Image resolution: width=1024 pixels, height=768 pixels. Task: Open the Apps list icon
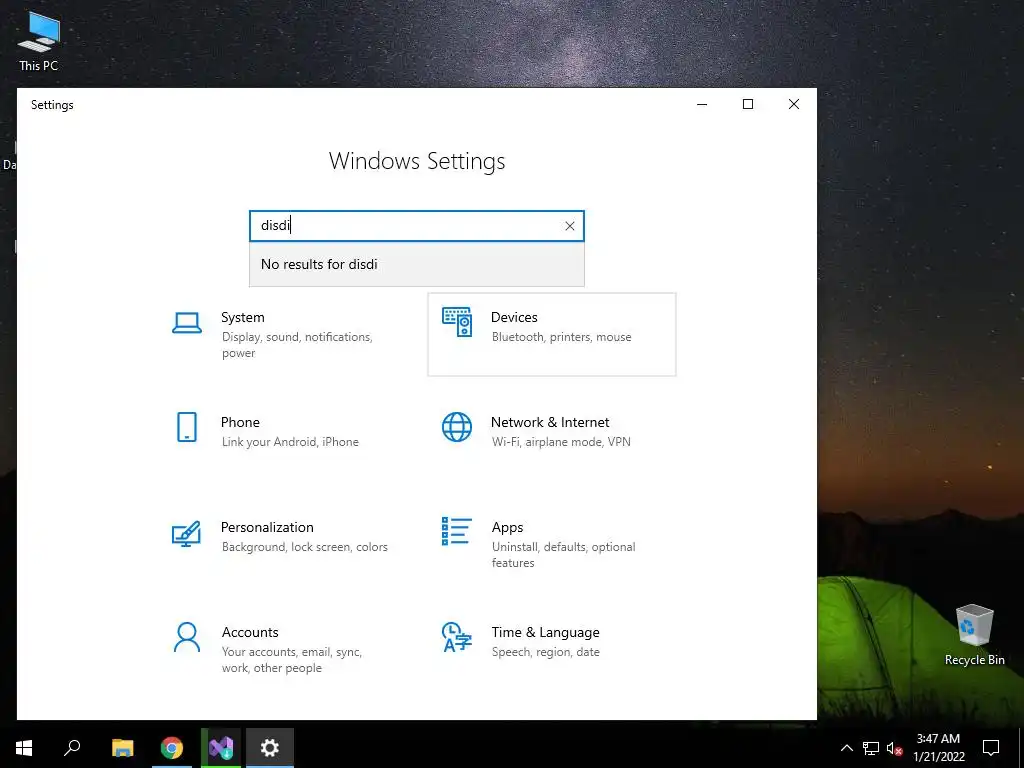[x=456, y=531]
